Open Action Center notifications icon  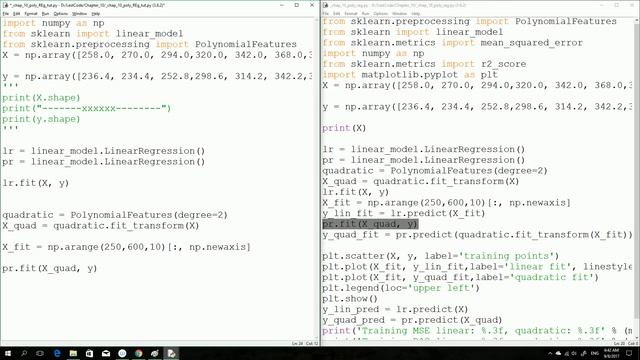click(x=629, y=353)
